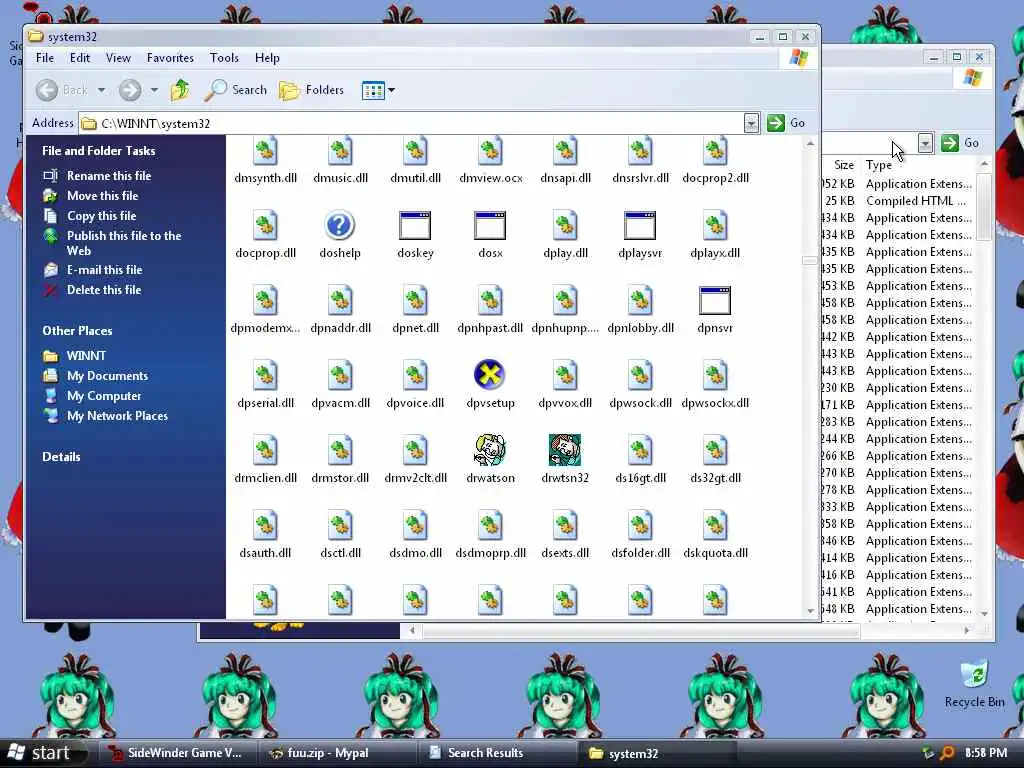Image resolution: width=1024 pixels, height=768 pixels.
Task: Sort by the Type column header
Action: 878,165
